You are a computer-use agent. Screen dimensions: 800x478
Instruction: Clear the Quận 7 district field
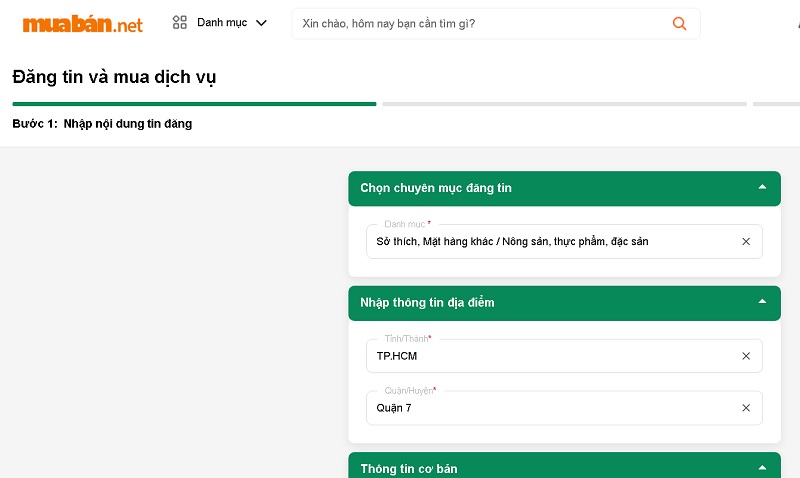tap(746, 408)
